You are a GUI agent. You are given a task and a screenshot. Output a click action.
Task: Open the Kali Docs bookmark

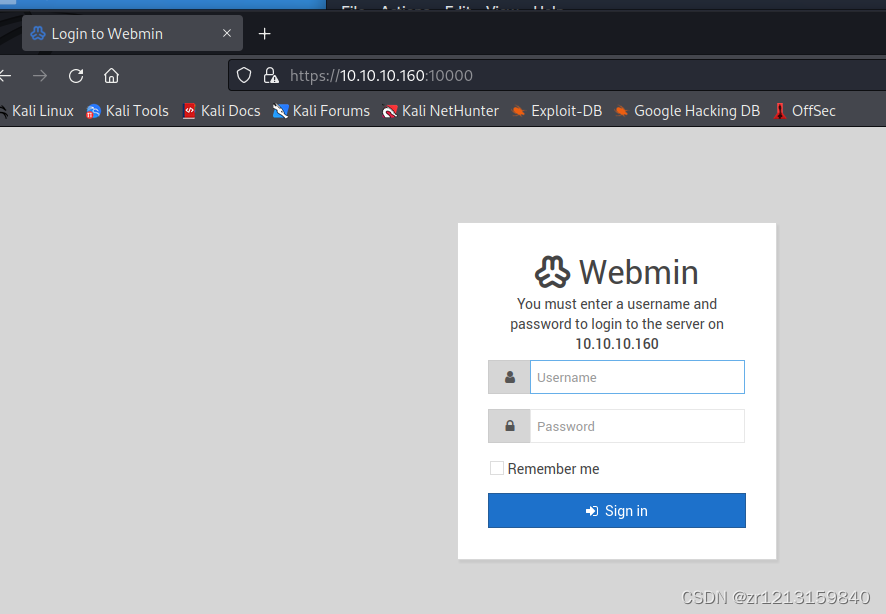click(x=222, y=111)
